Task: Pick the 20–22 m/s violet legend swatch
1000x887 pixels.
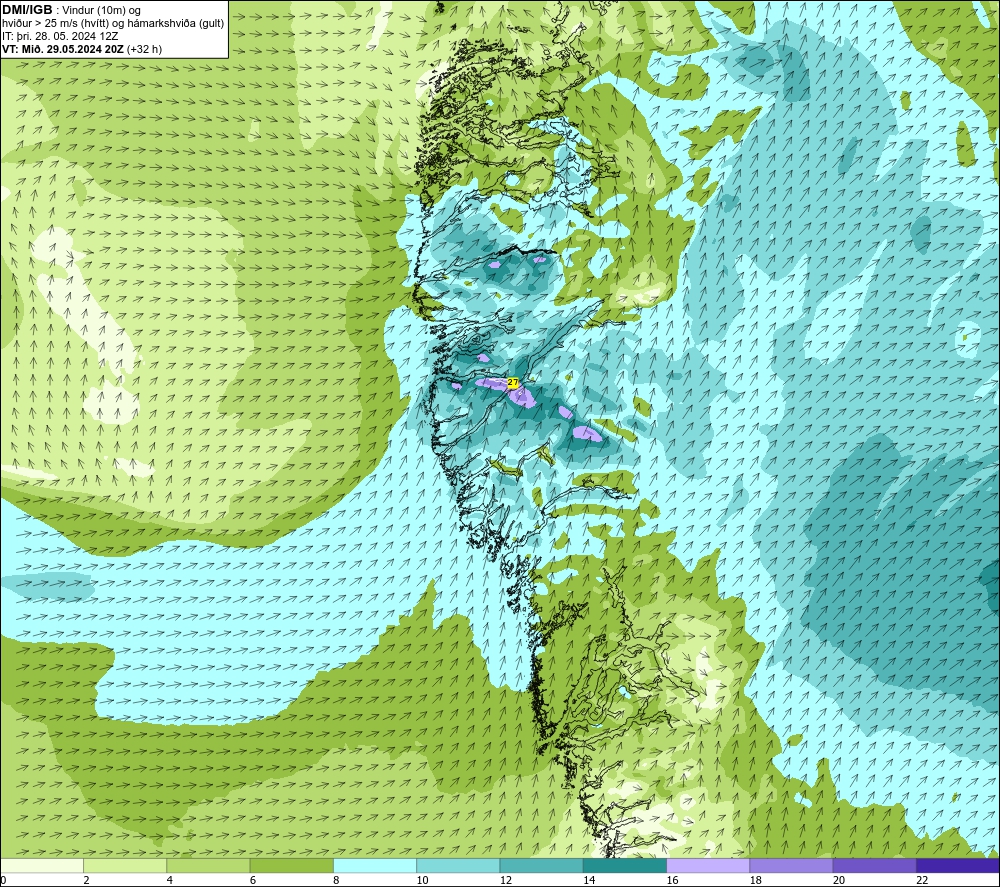Action: pos(874,866)
